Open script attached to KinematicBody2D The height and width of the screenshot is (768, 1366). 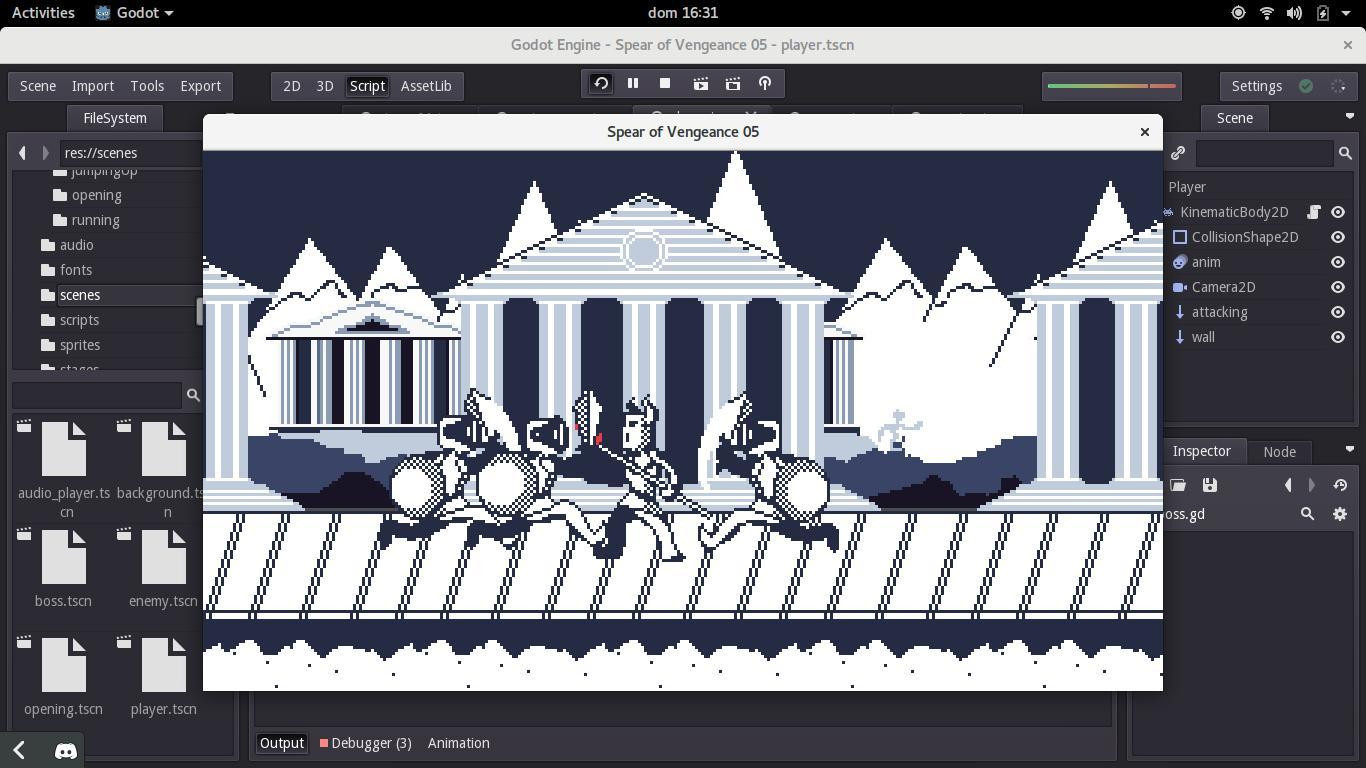(x=1314, y=212)
